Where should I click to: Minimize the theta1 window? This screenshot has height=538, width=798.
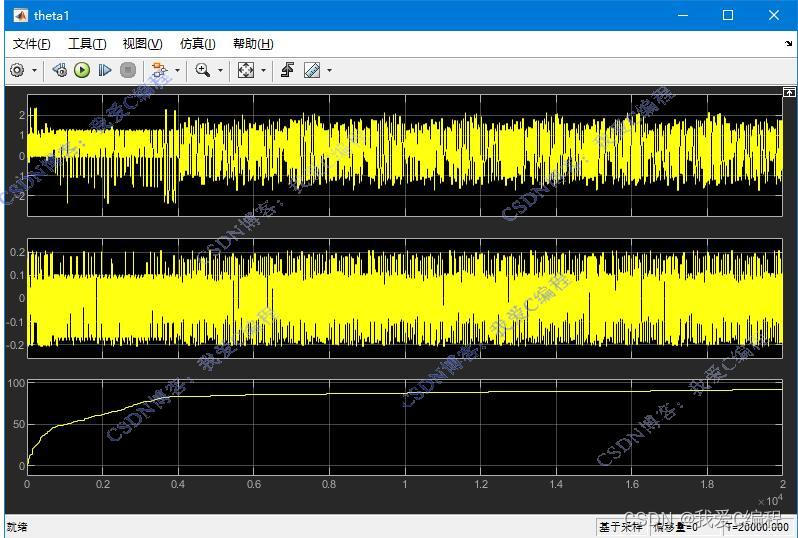pyautogui.click(x=682, y=15)
